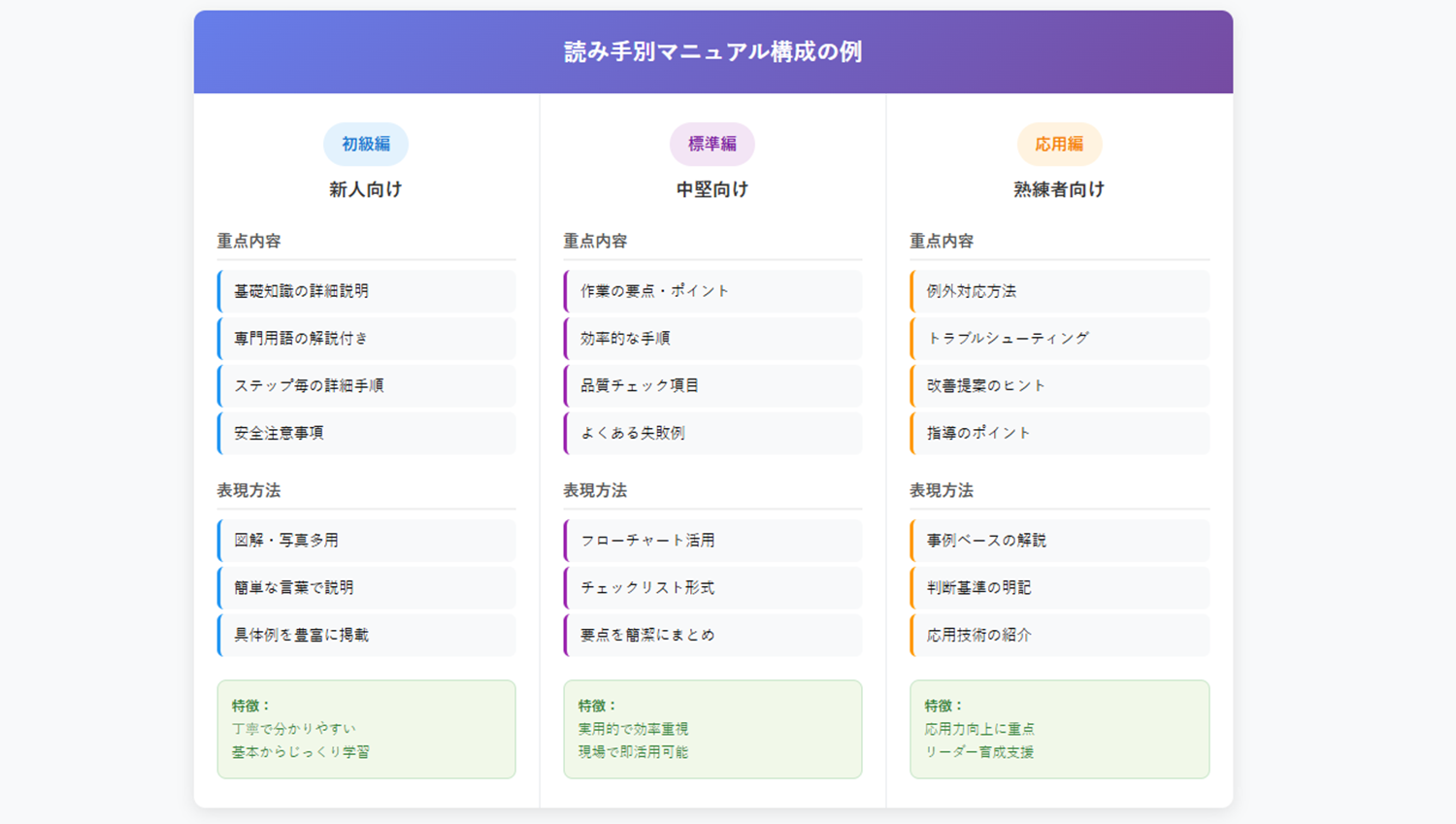Click 重点内容 heading in 新人向け column
The image size is (1456, 824).
tap(248, 241)
